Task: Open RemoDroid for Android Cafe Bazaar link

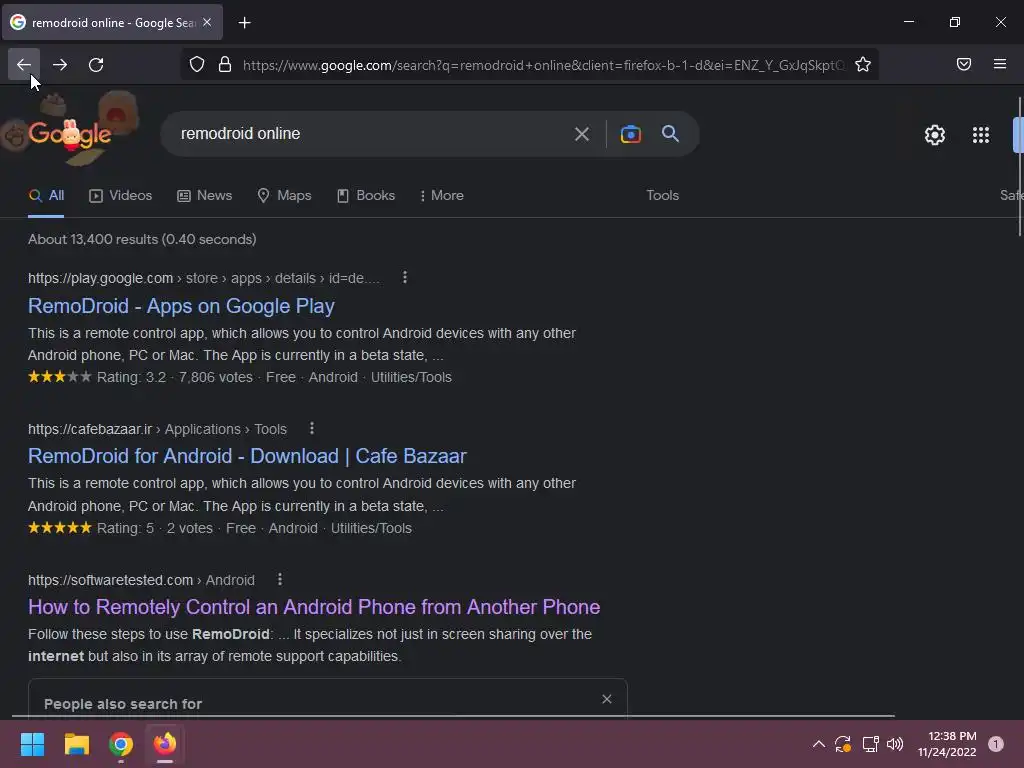Action: [247, 456]
